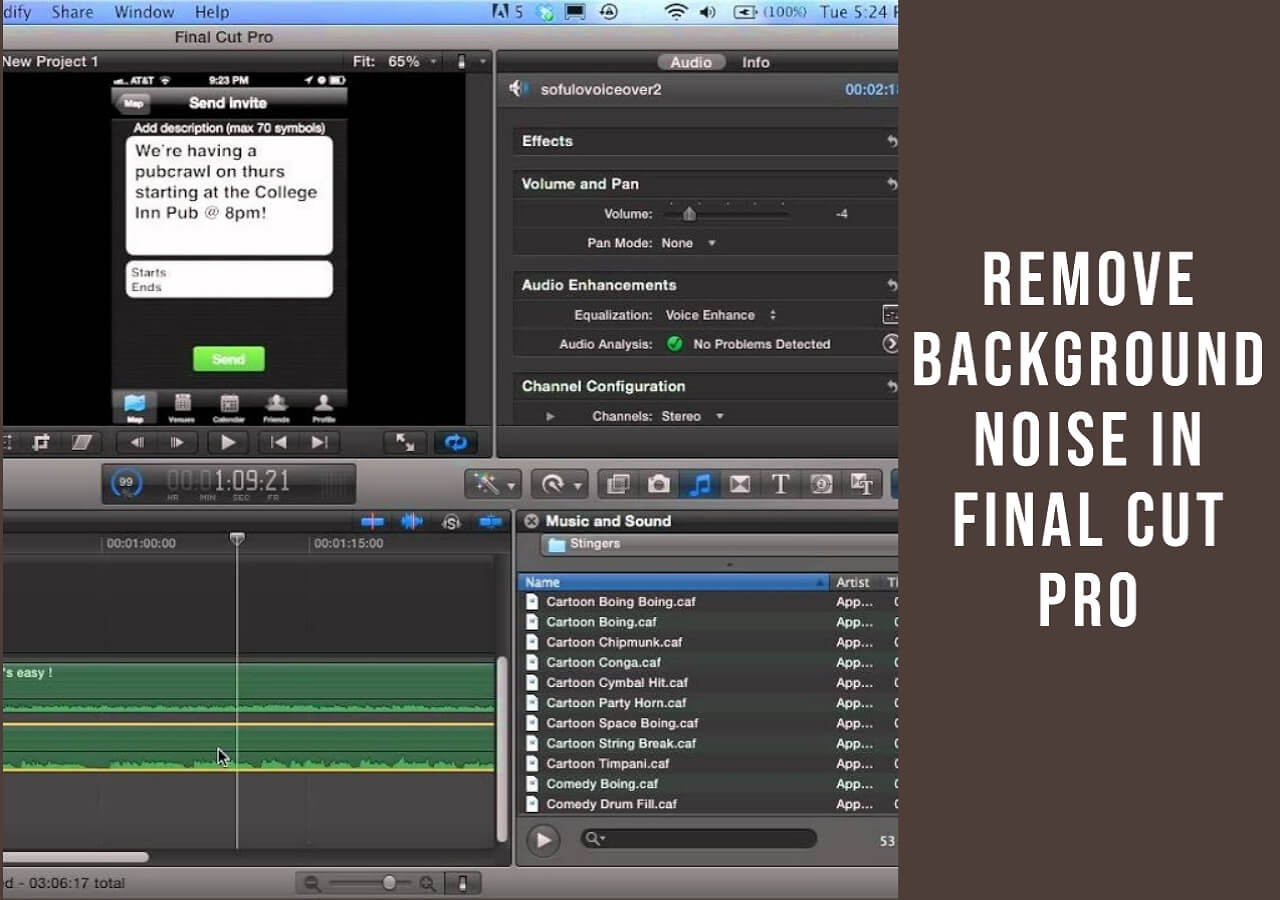The image size is (1280, 900).
Task: Play the viewer with the play button
Action: tap(228, 442)
